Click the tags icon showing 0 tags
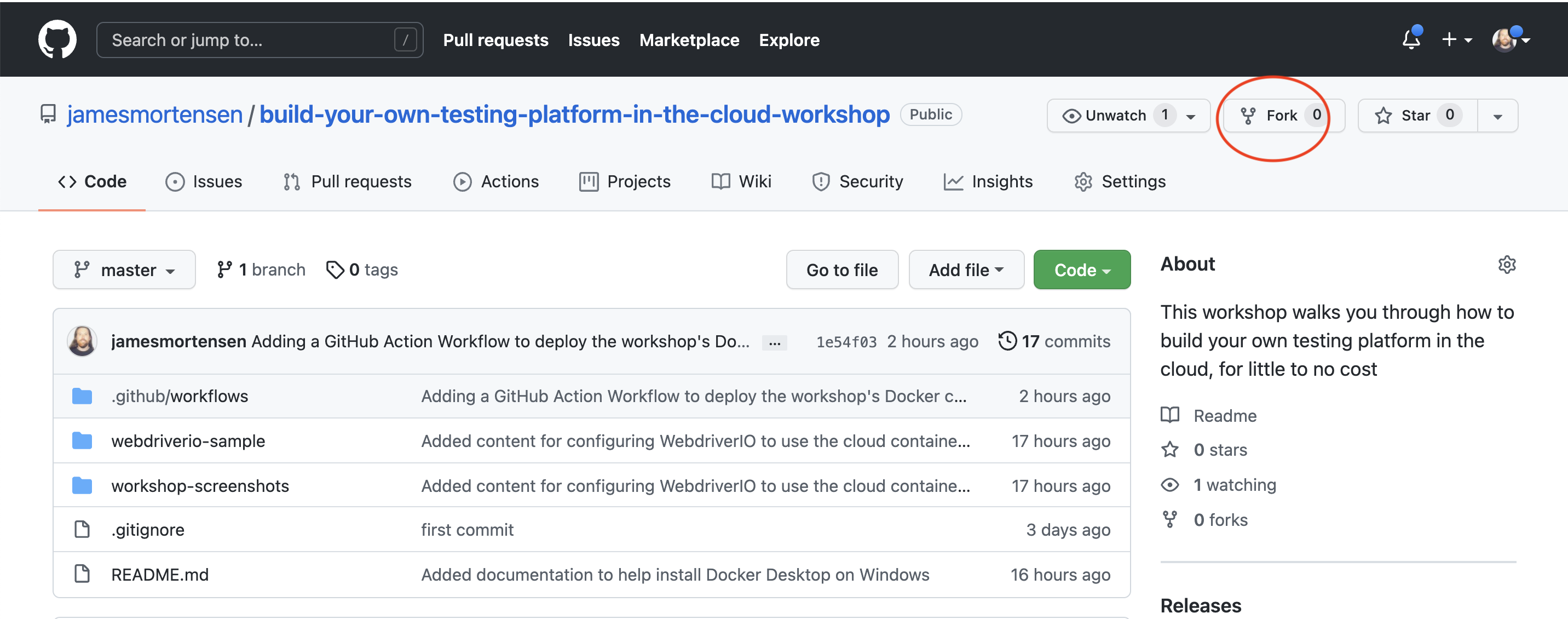Screen dimensions: 1568x619 point(335,270)
